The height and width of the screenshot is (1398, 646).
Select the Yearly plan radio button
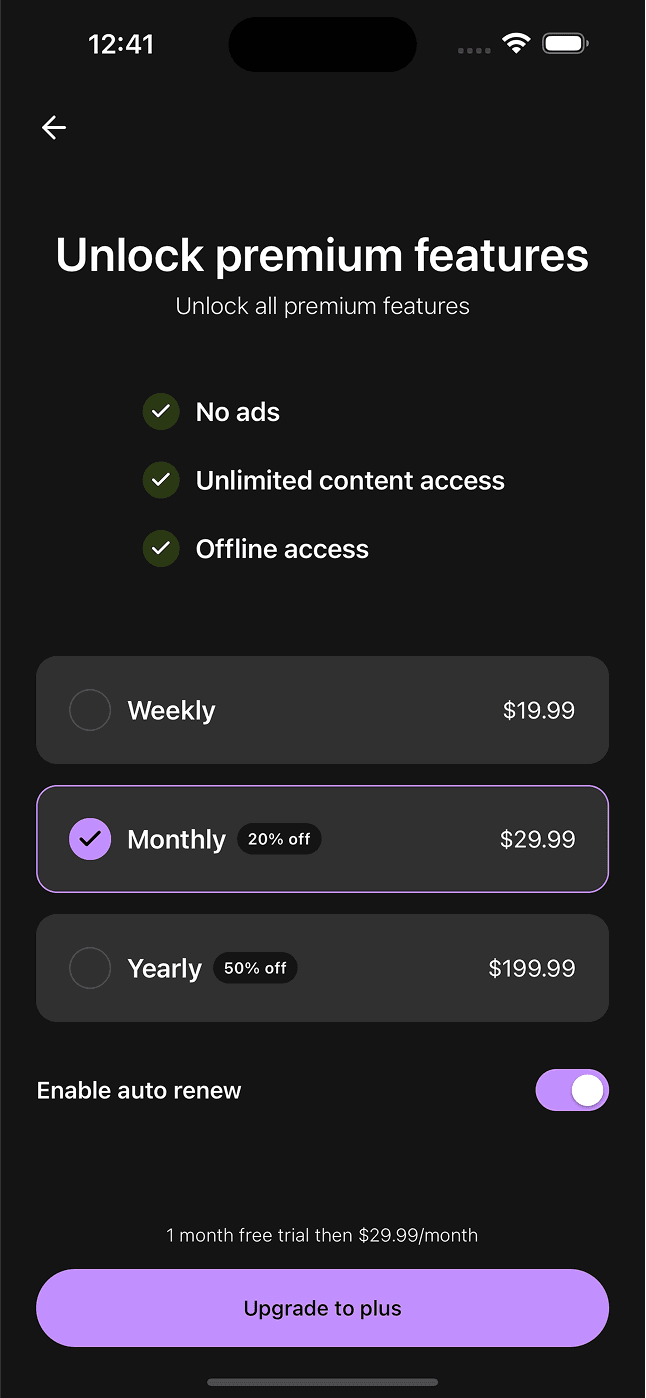(90, 968)
